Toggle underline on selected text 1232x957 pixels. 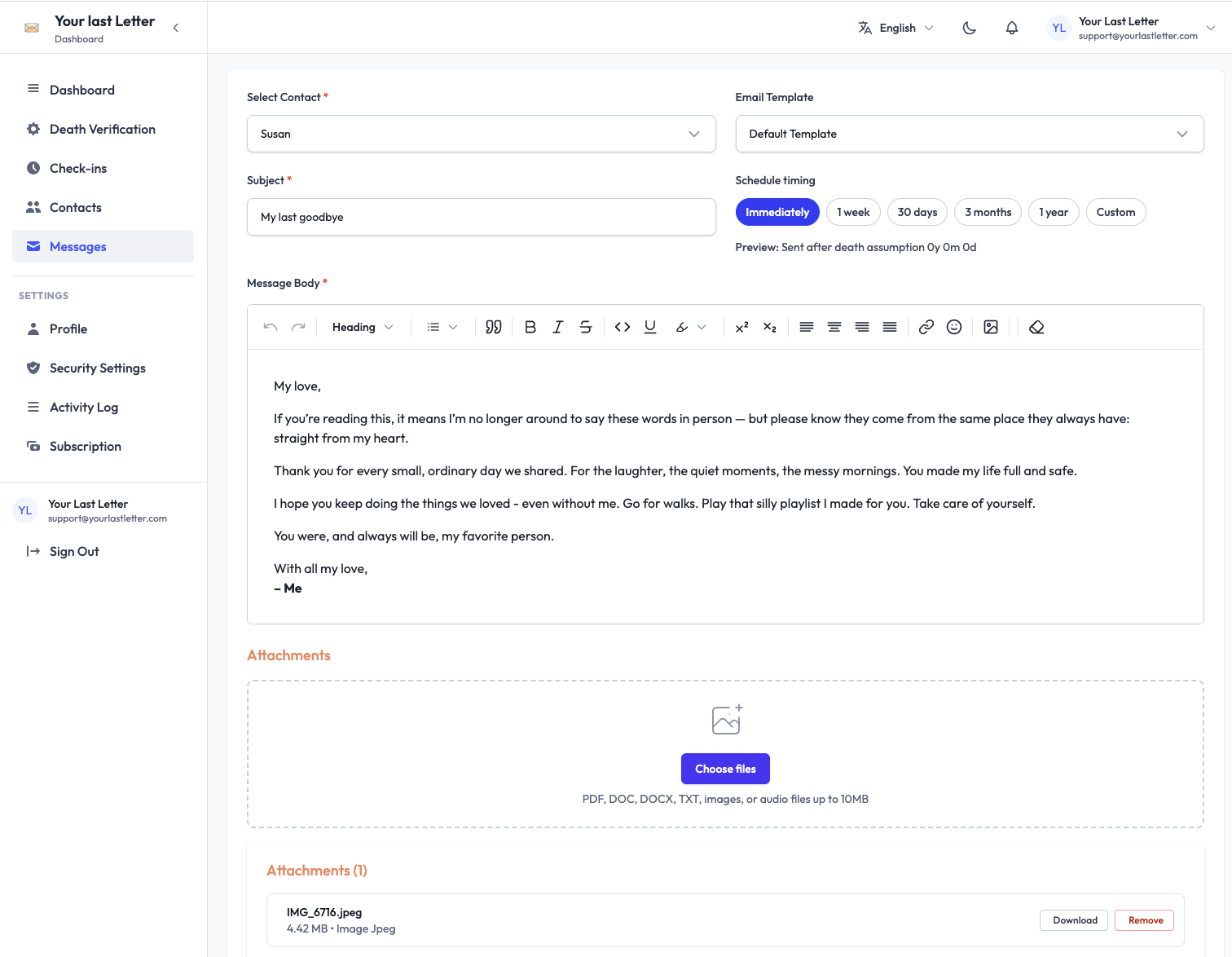[649, 327]
